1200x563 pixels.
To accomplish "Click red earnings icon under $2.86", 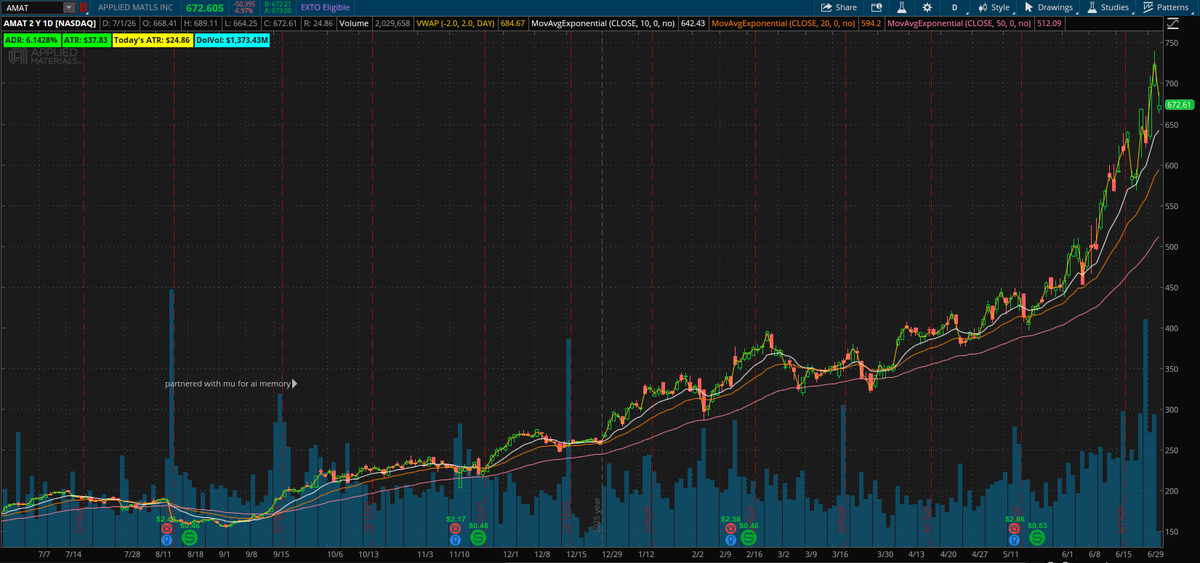I will [x=1014, y=529].
